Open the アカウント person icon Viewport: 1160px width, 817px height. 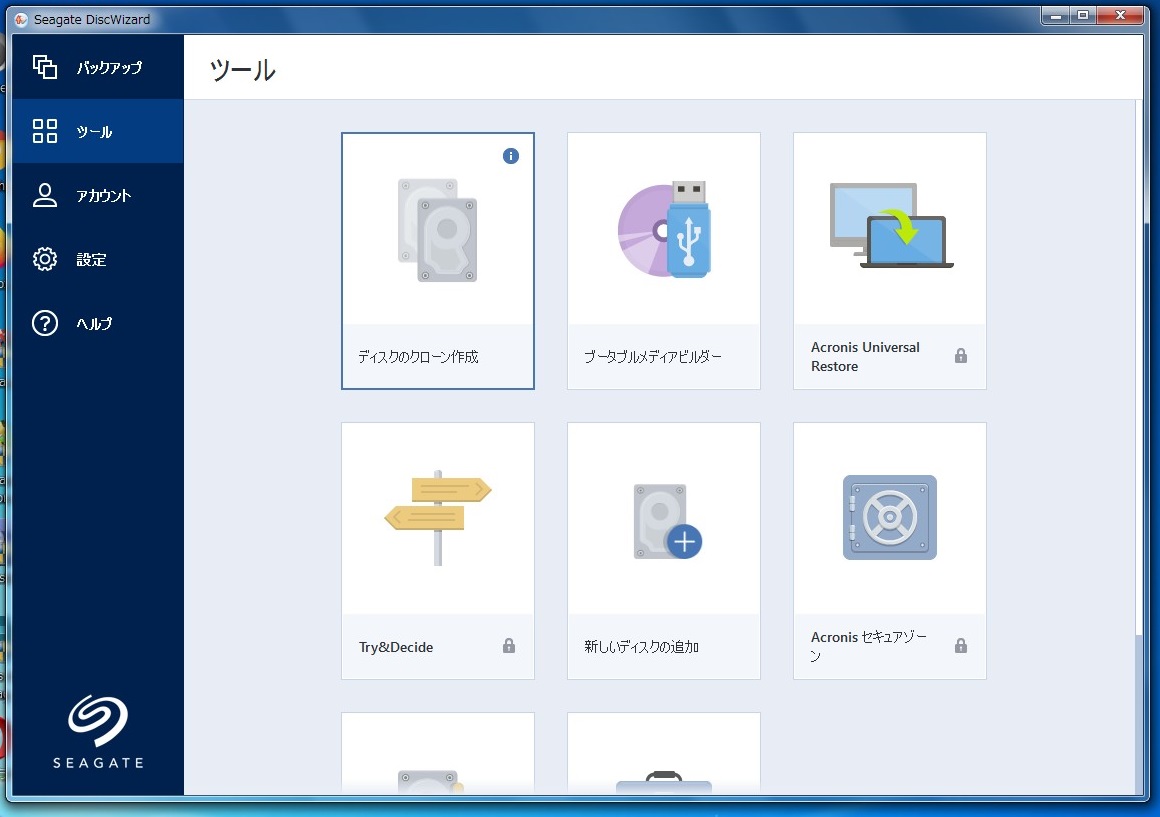pos(45,195)
